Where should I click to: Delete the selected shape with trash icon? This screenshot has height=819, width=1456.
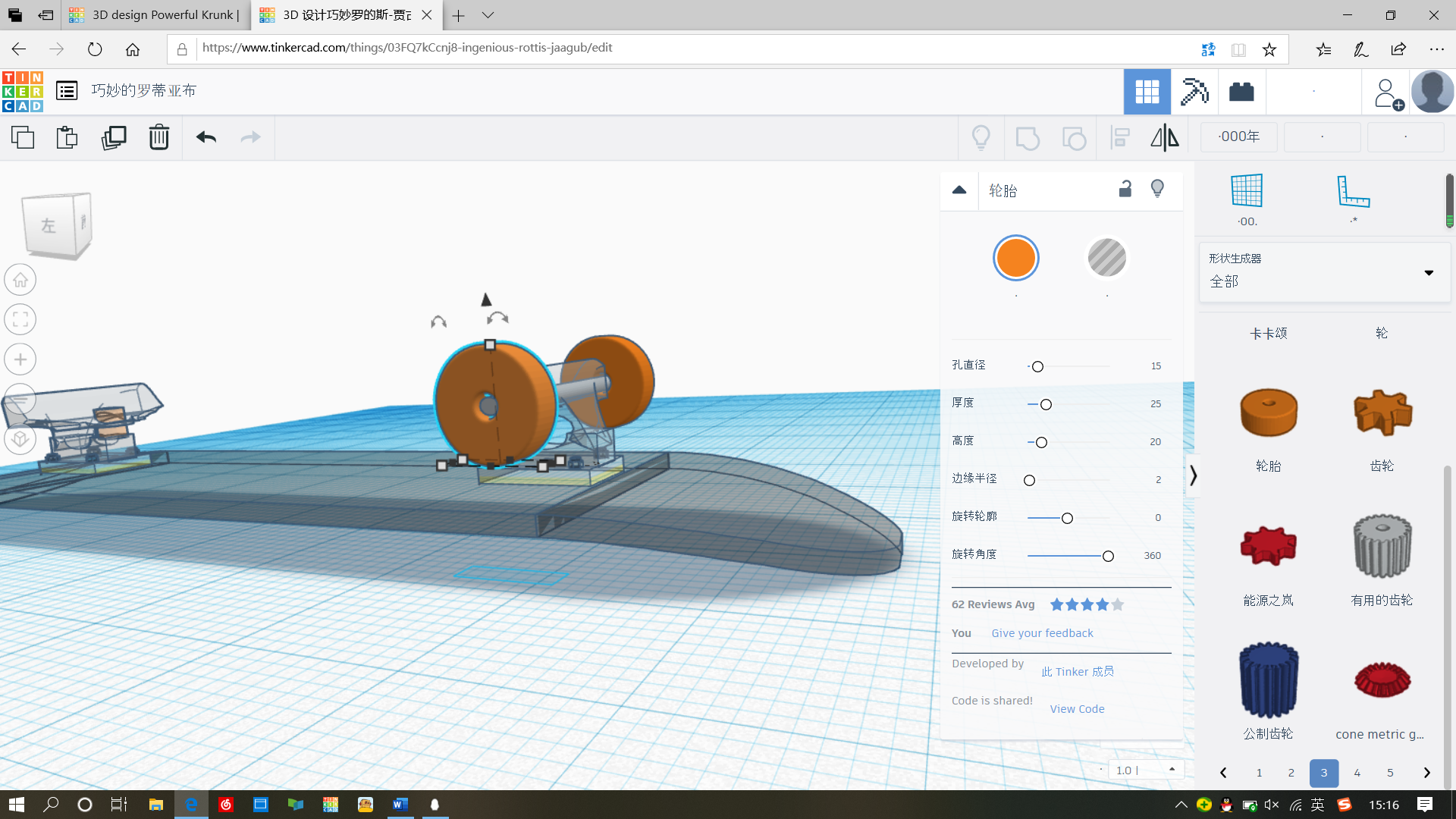pyautogui.click(x=159, y=137)
